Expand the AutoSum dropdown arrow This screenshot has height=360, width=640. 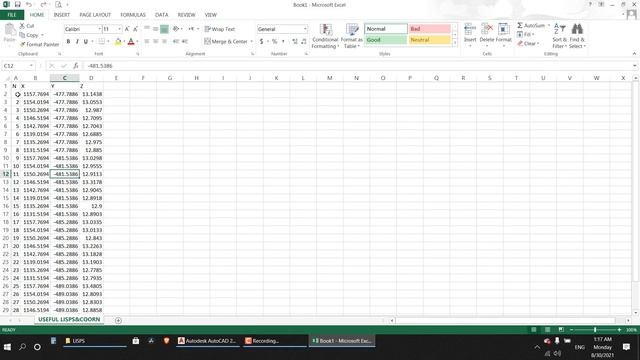(549, 25)
